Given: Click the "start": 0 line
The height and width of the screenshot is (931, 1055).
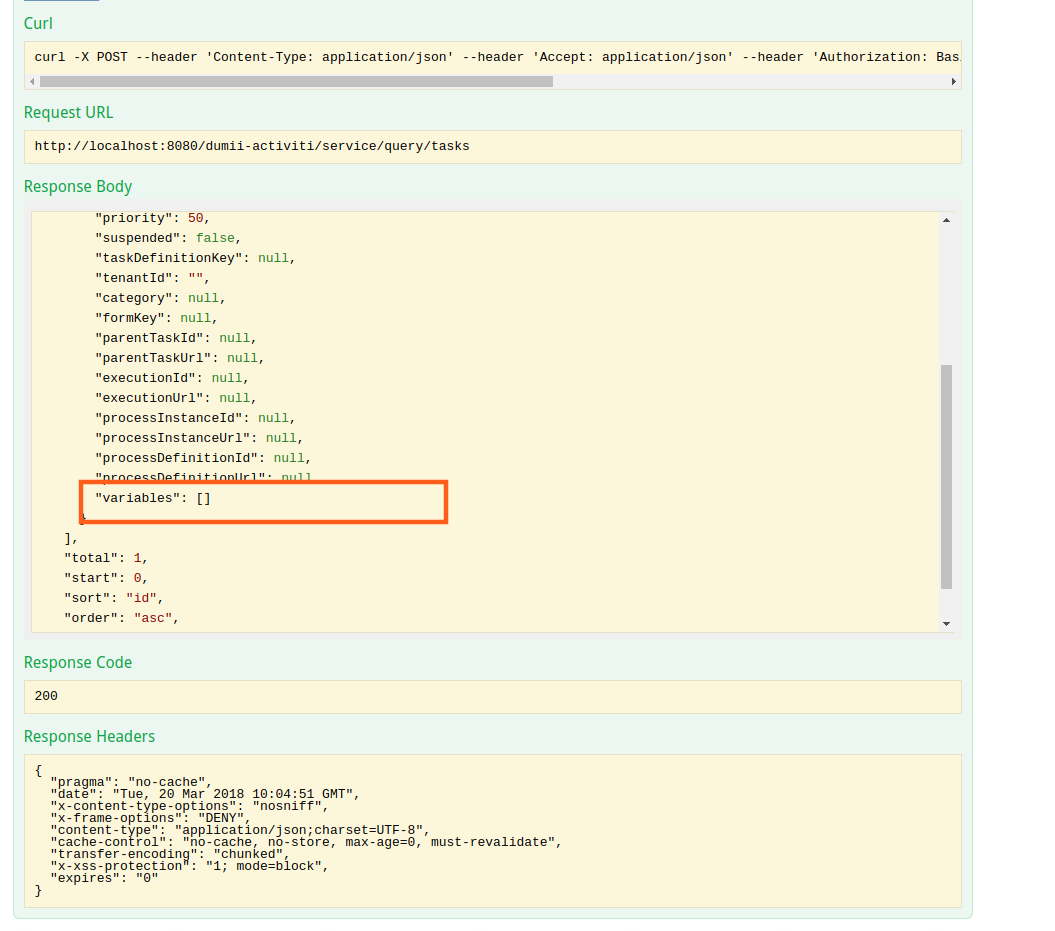Looking at the screenshot, I should 106,578.
